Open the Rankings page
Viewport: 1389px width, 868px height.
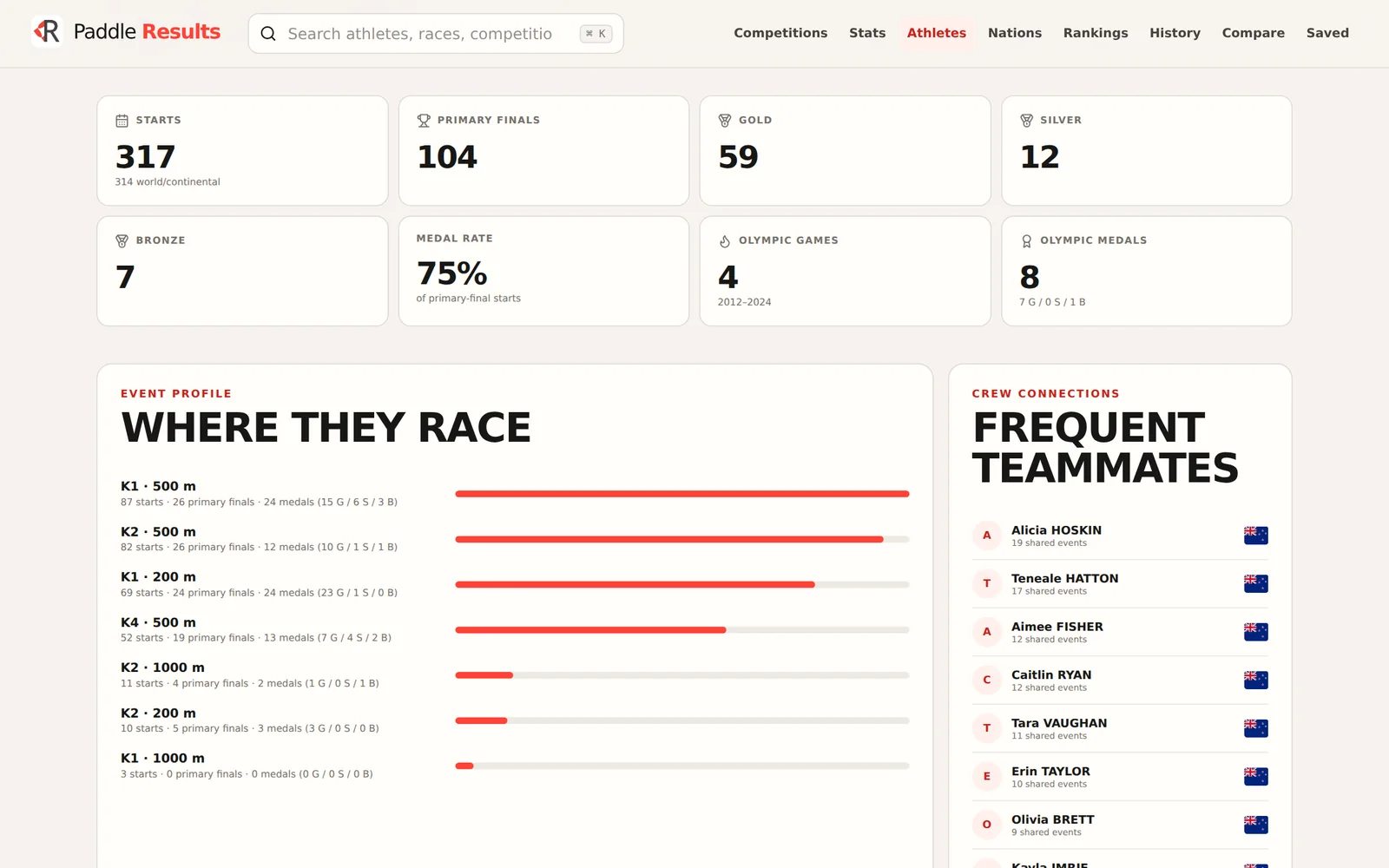[x=1096, y=33]
